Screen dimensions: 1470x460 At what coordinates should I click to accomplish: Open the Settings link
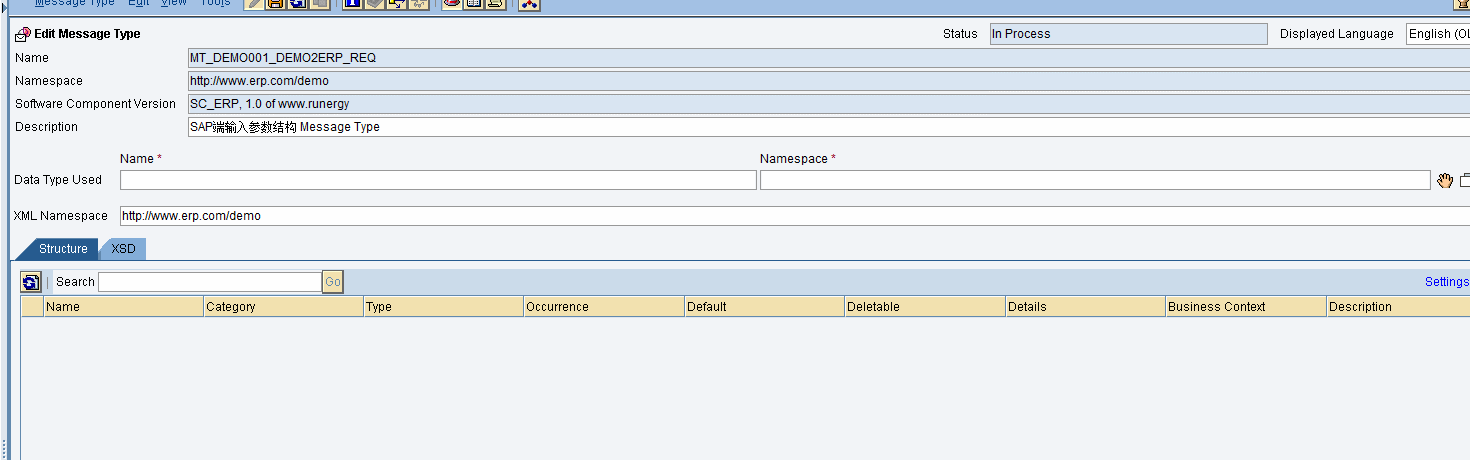[x=1446, y=282]
